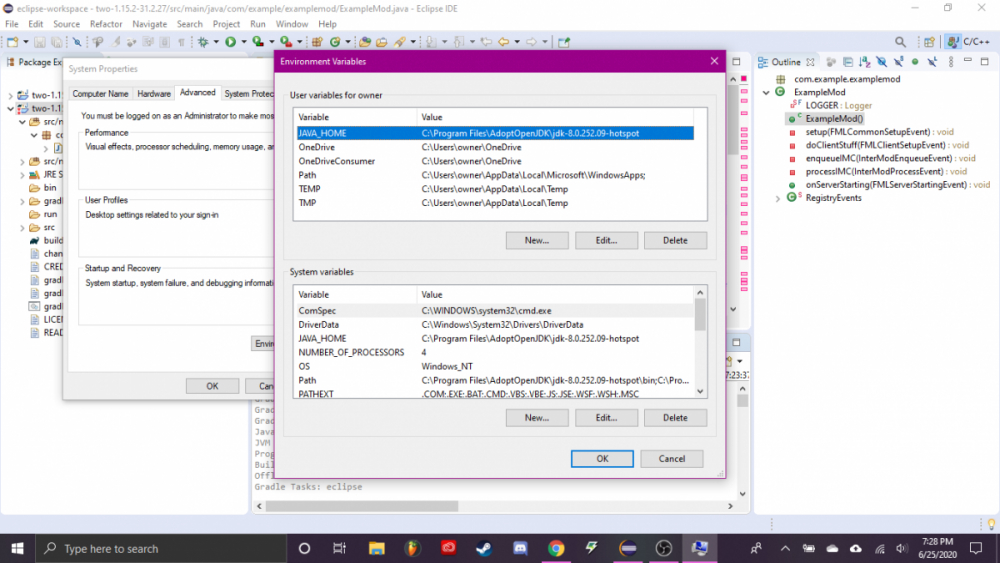Click the Eclipse icon in taskbar
The image size is (1000, 563).
(x=628, y=548)
